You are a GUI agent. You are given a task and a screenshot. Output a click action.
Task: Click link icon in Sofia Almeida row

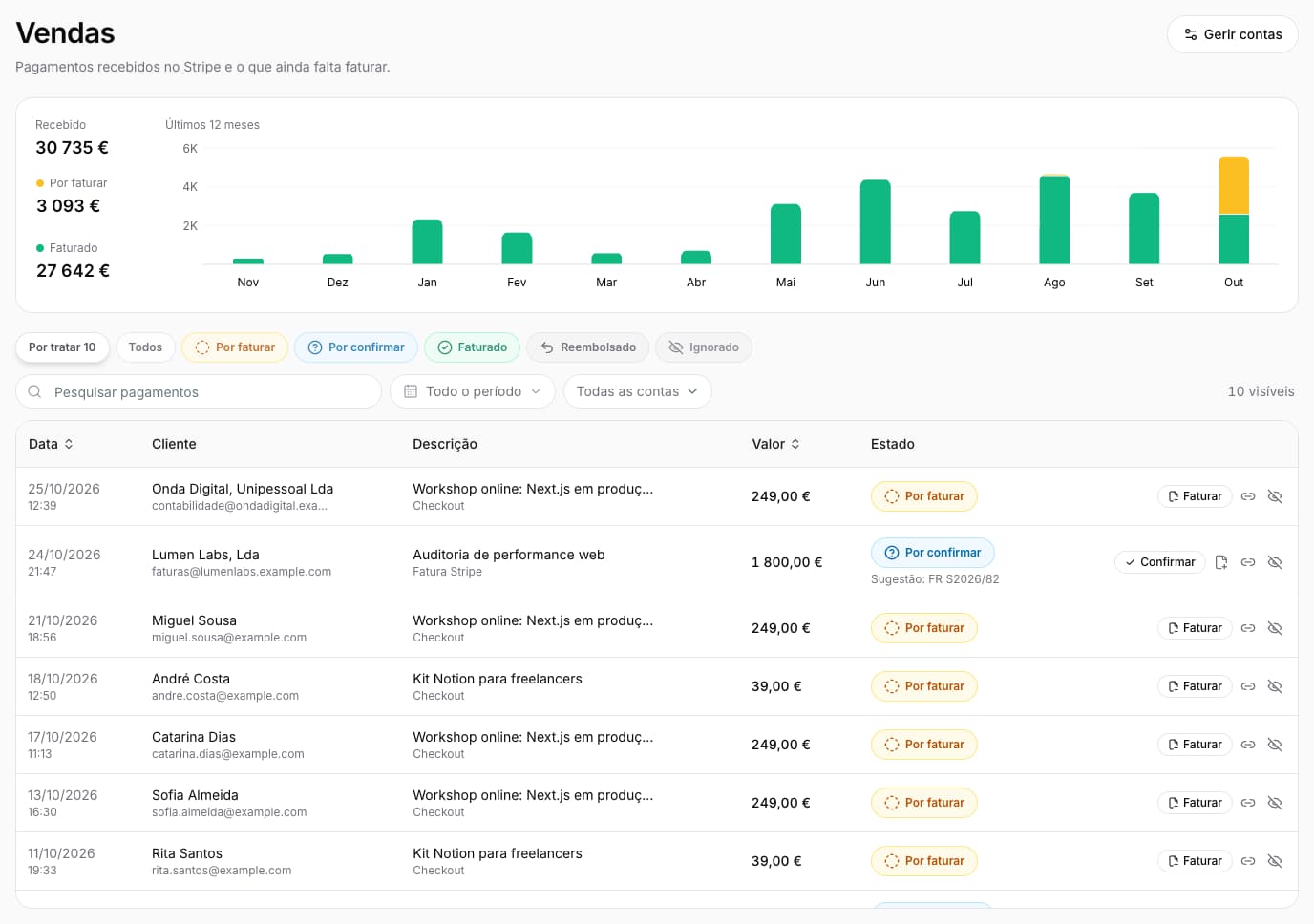point(1248,803)
